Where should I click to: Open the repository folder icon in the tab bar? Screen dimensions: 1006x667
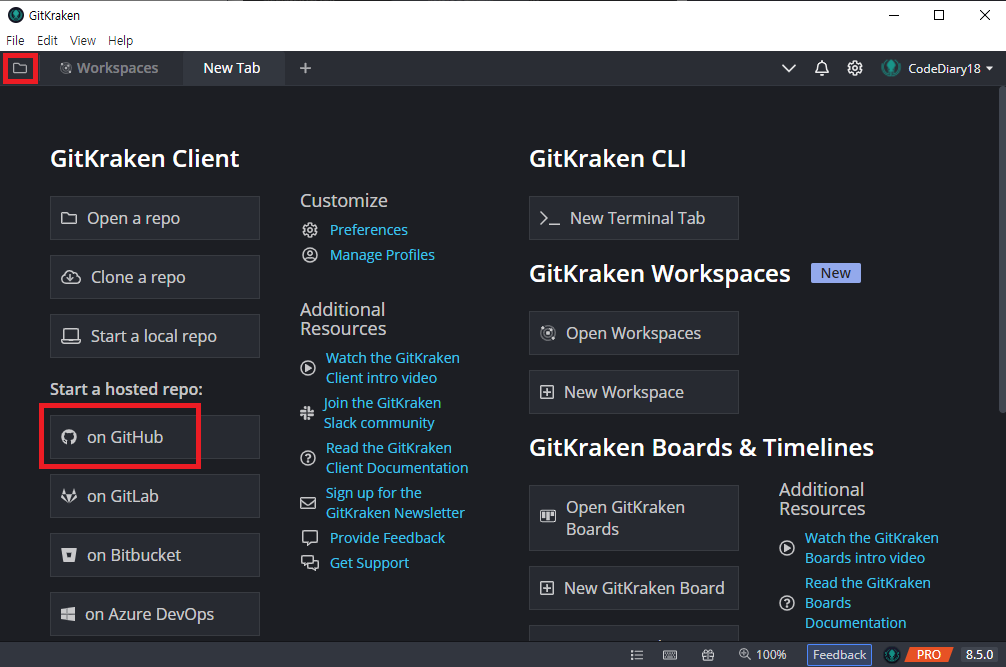point(20,68)
